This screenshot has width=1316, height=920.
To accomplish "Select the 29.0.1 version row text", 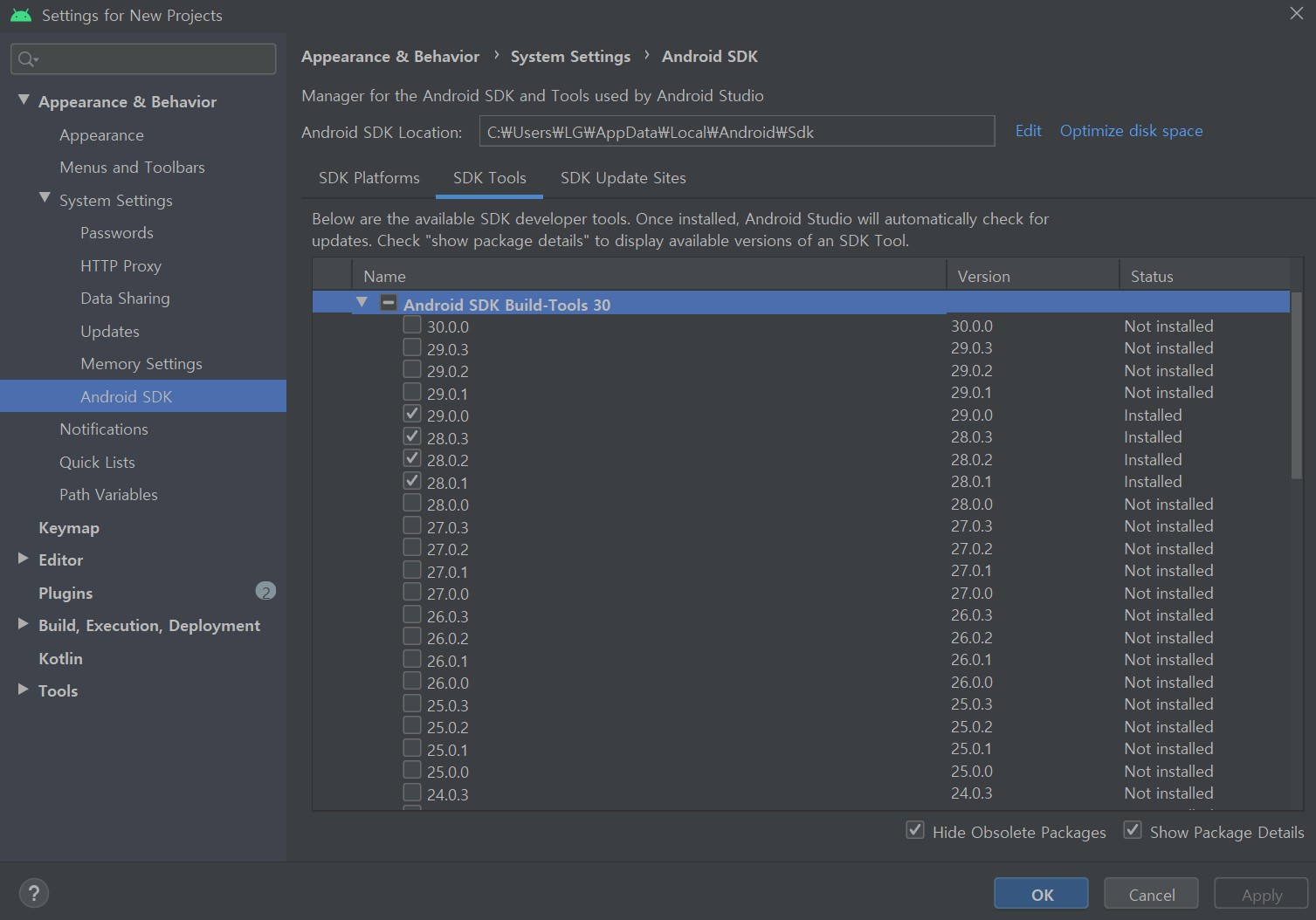I will [x=447, y=394].
